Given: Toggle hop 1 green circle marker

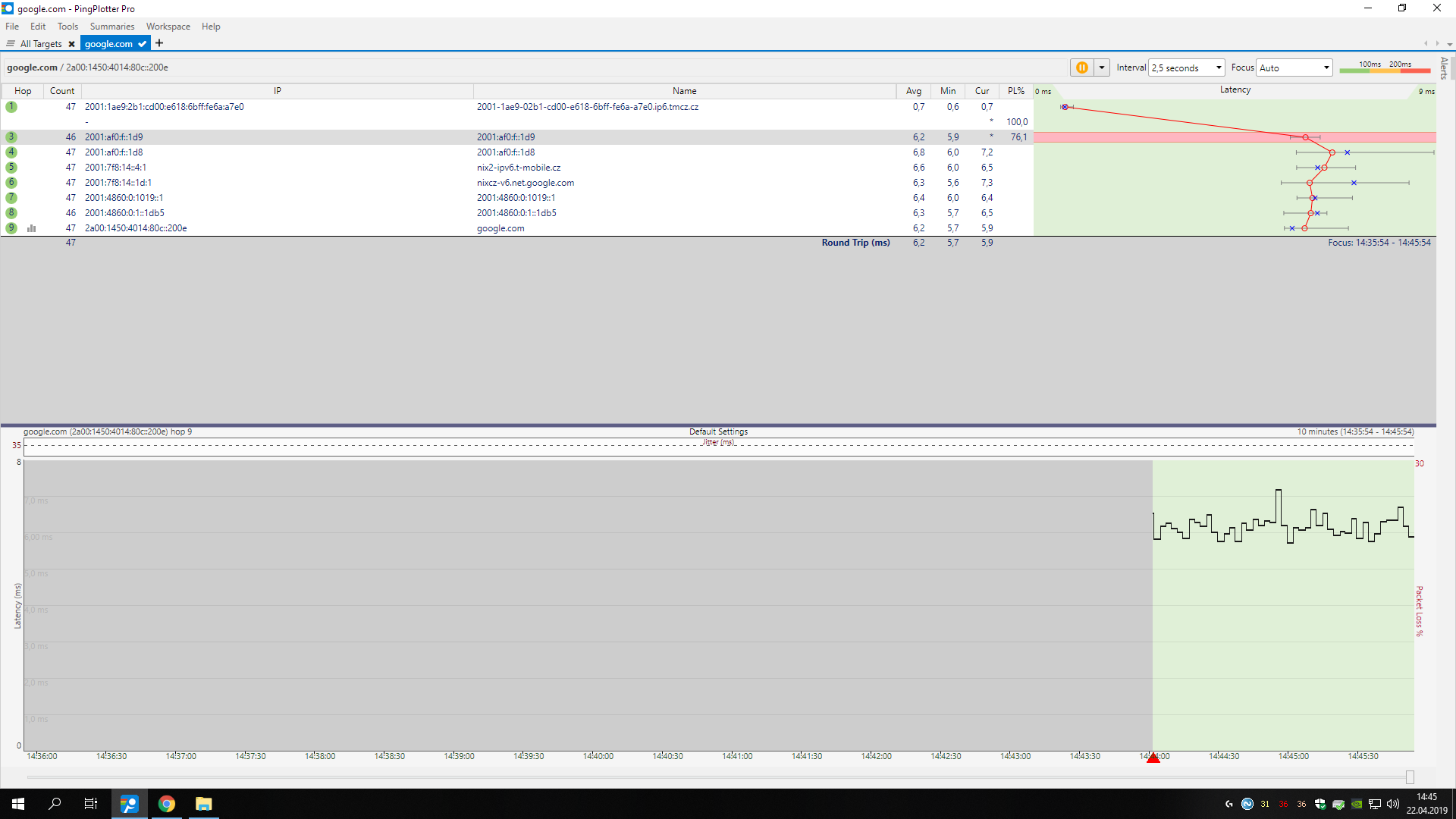Looking at the screenshot, I should (x=11, y=107).
